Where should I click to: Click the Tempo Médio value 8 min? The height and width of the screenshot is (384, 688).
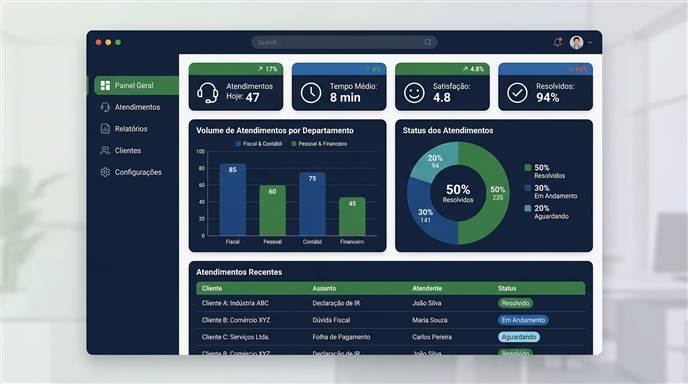point(345,97)
